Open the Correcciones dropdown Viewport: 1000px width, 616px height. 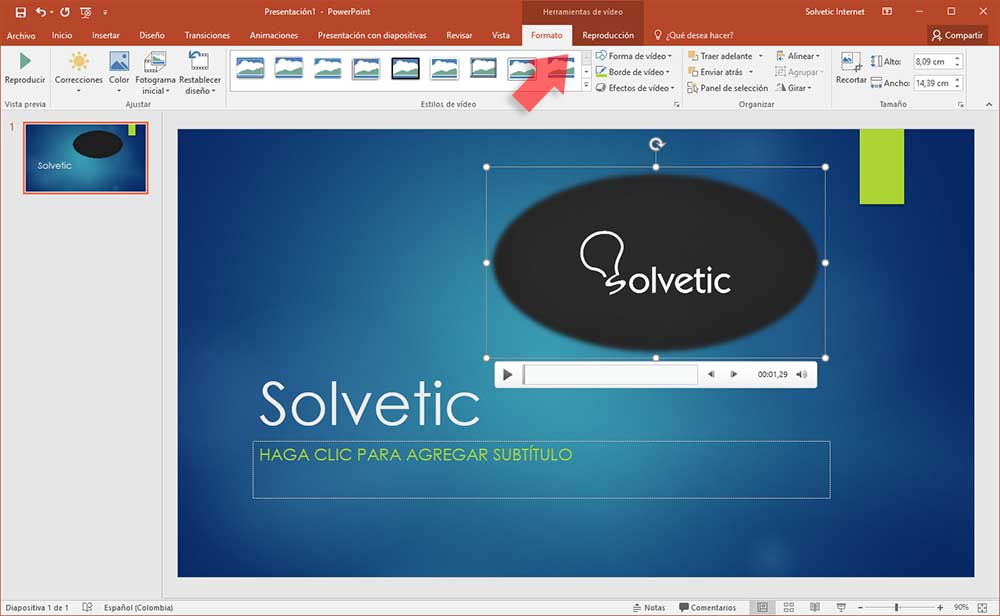[x=78, y=73]
